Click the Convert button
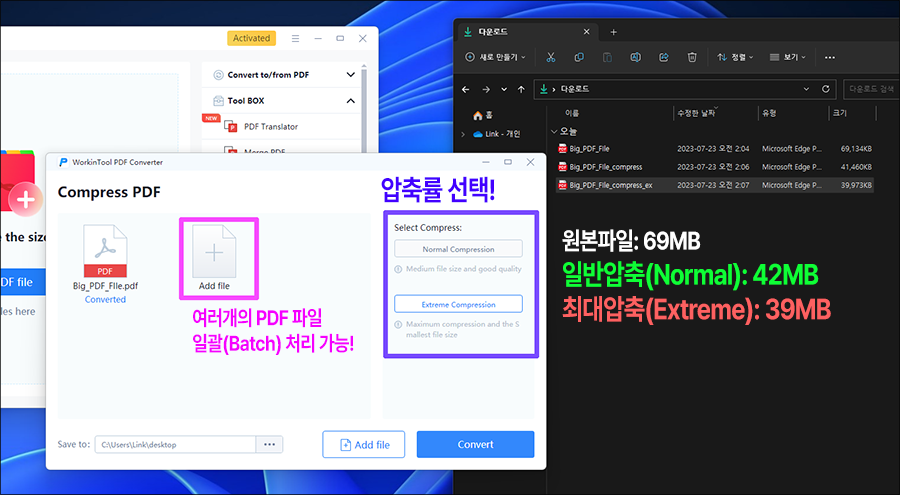The image size is (900, 495). [475, 444]
